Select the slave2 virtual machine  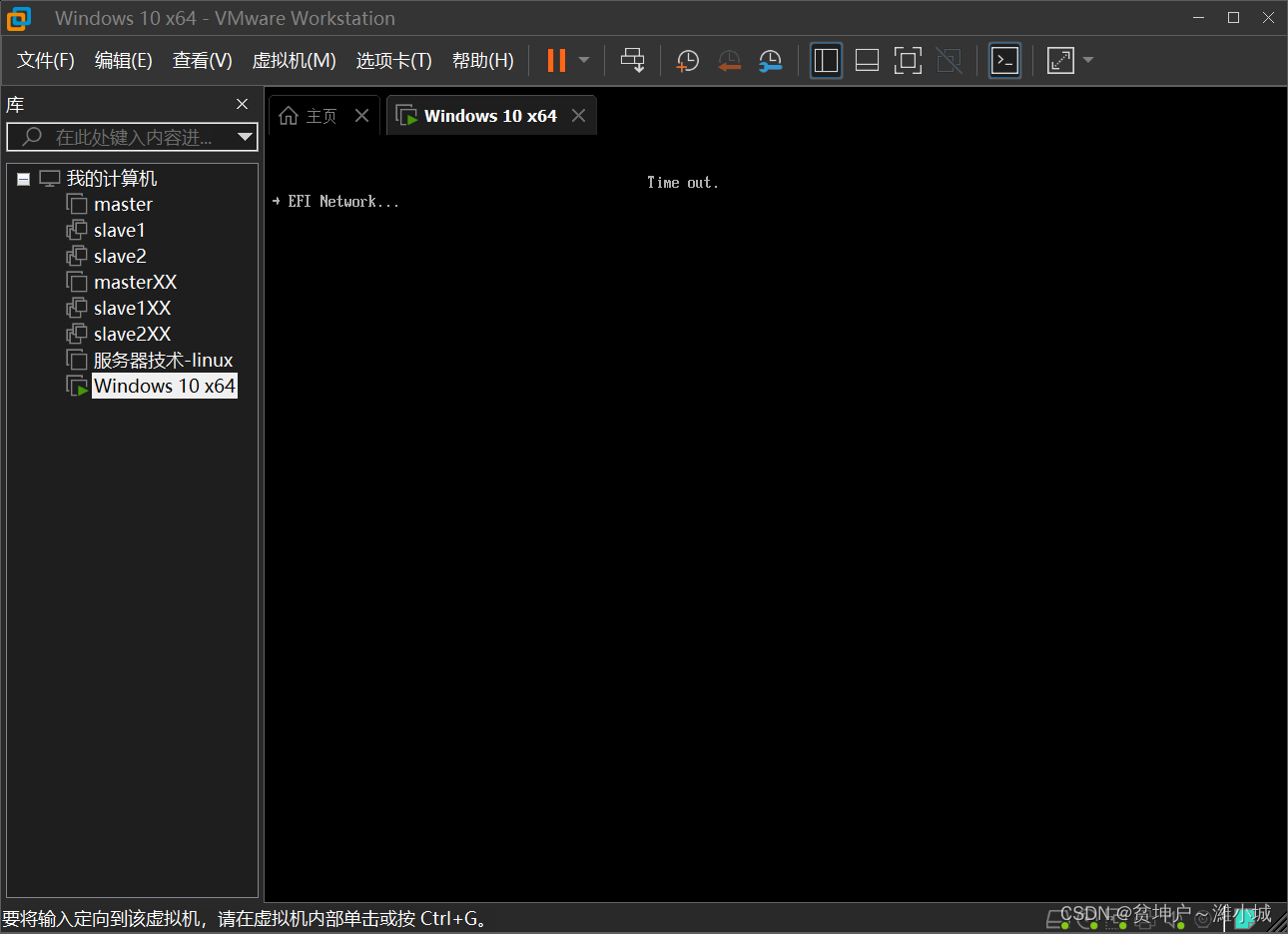pos(120,256)
